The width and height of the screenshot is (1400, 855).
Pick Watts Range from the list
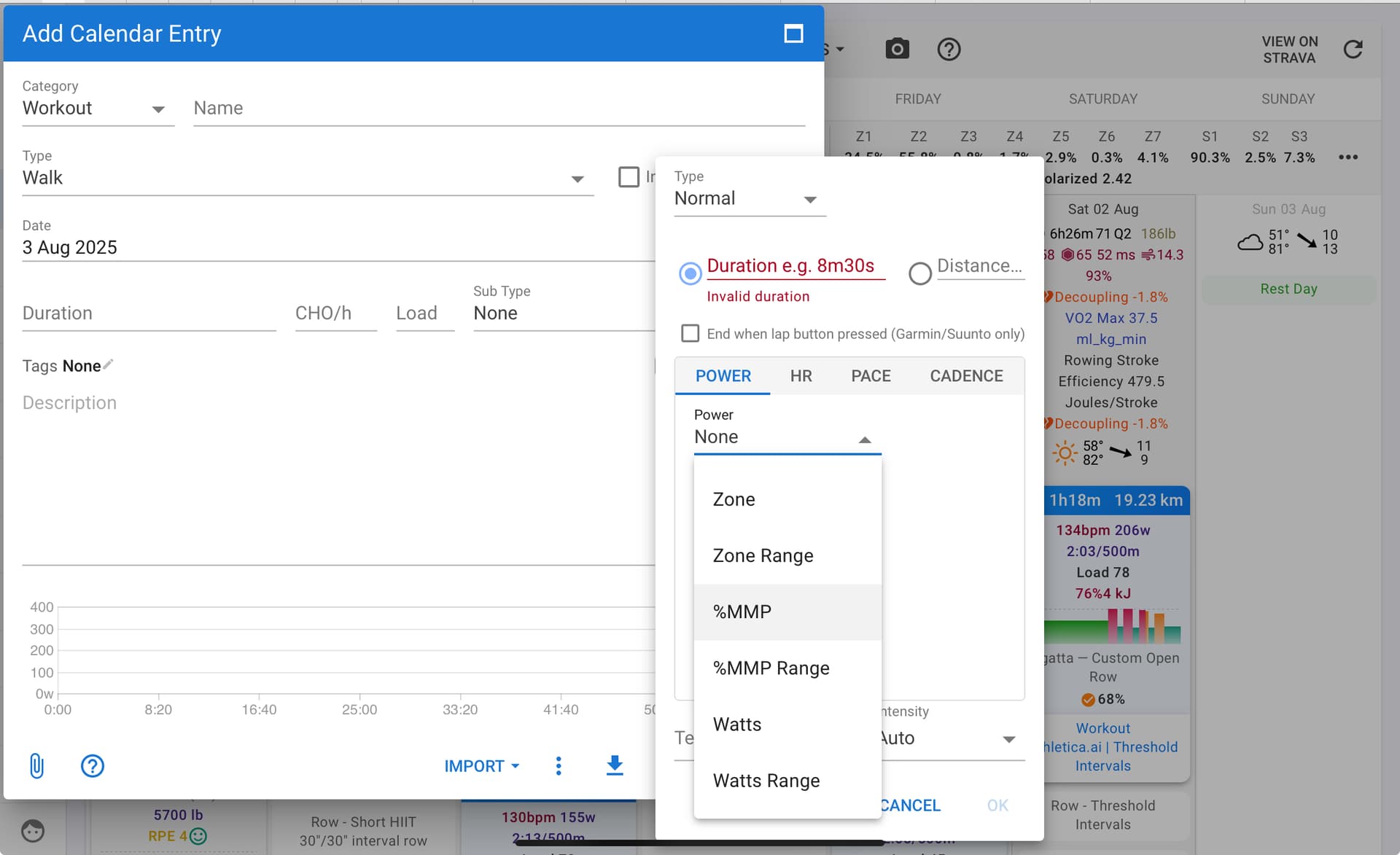(x=787, y=781)
